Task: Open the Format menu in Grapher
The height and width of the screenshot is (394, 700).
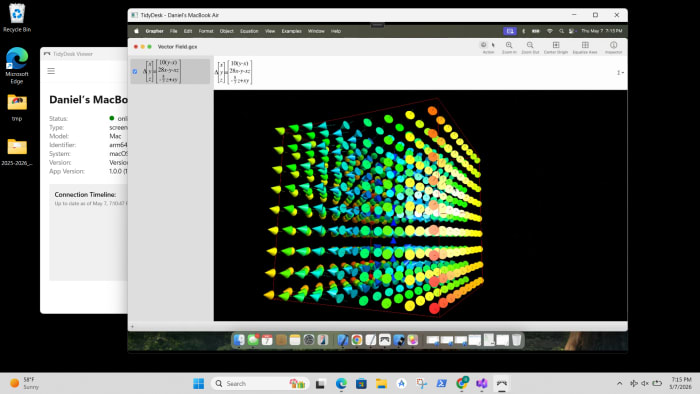Action: 206,31
